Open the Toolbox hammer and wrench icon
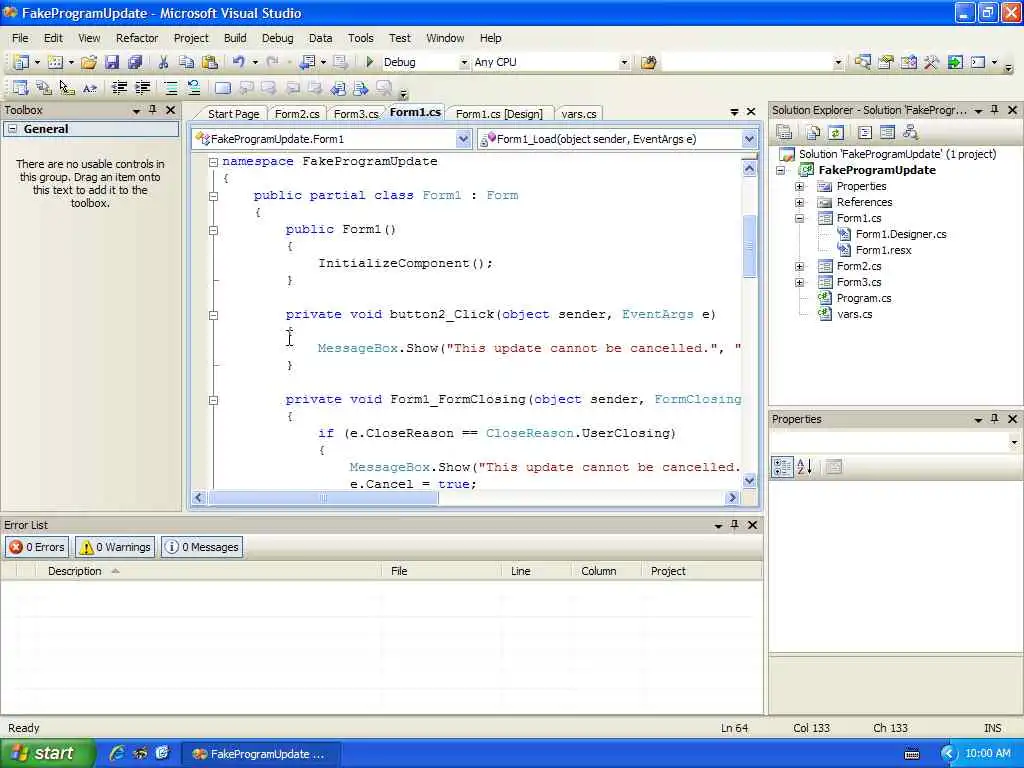This screenshot has width=1024, height=768. coord(931,62)
